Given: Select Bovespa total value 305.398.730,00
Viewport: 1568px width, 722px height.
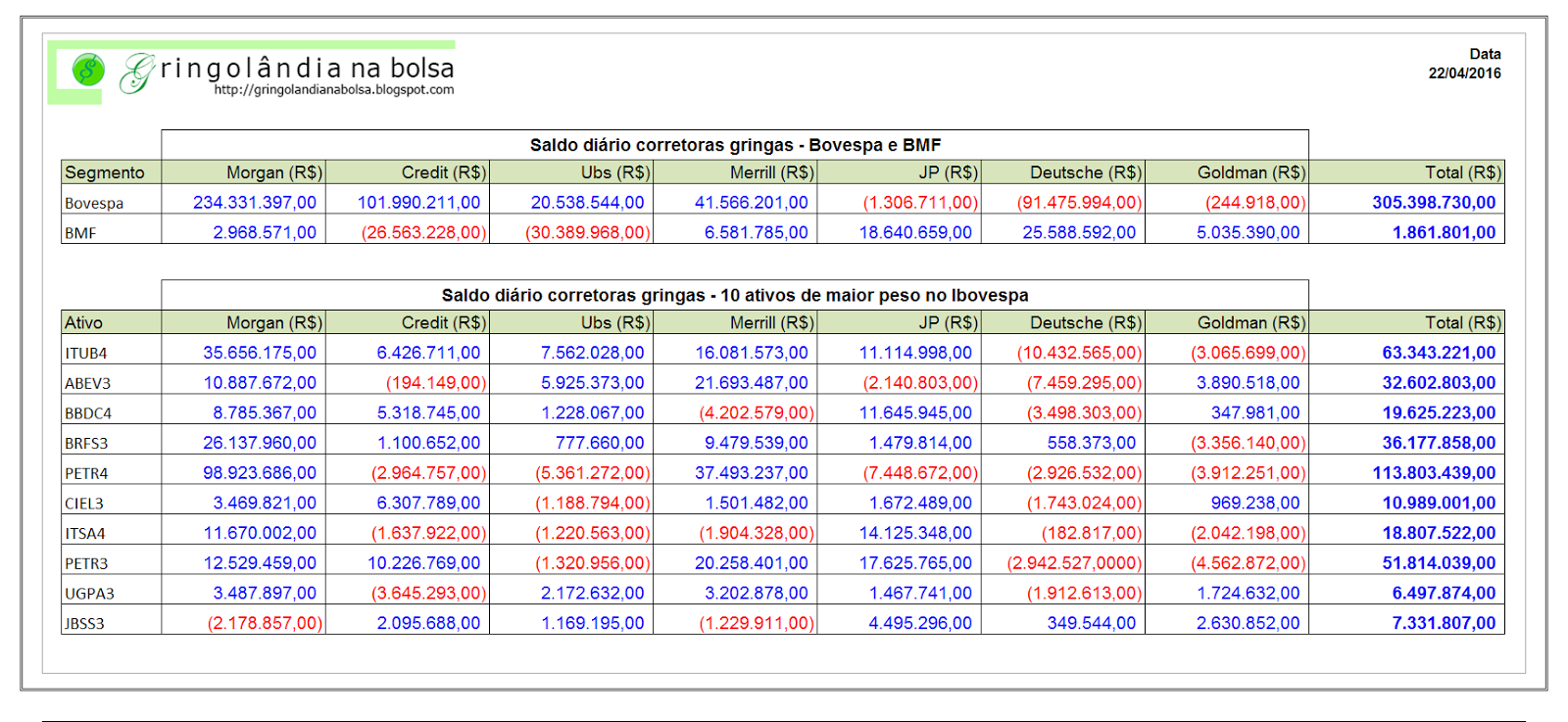Looking at the screenshot, I should (1434, 203).
